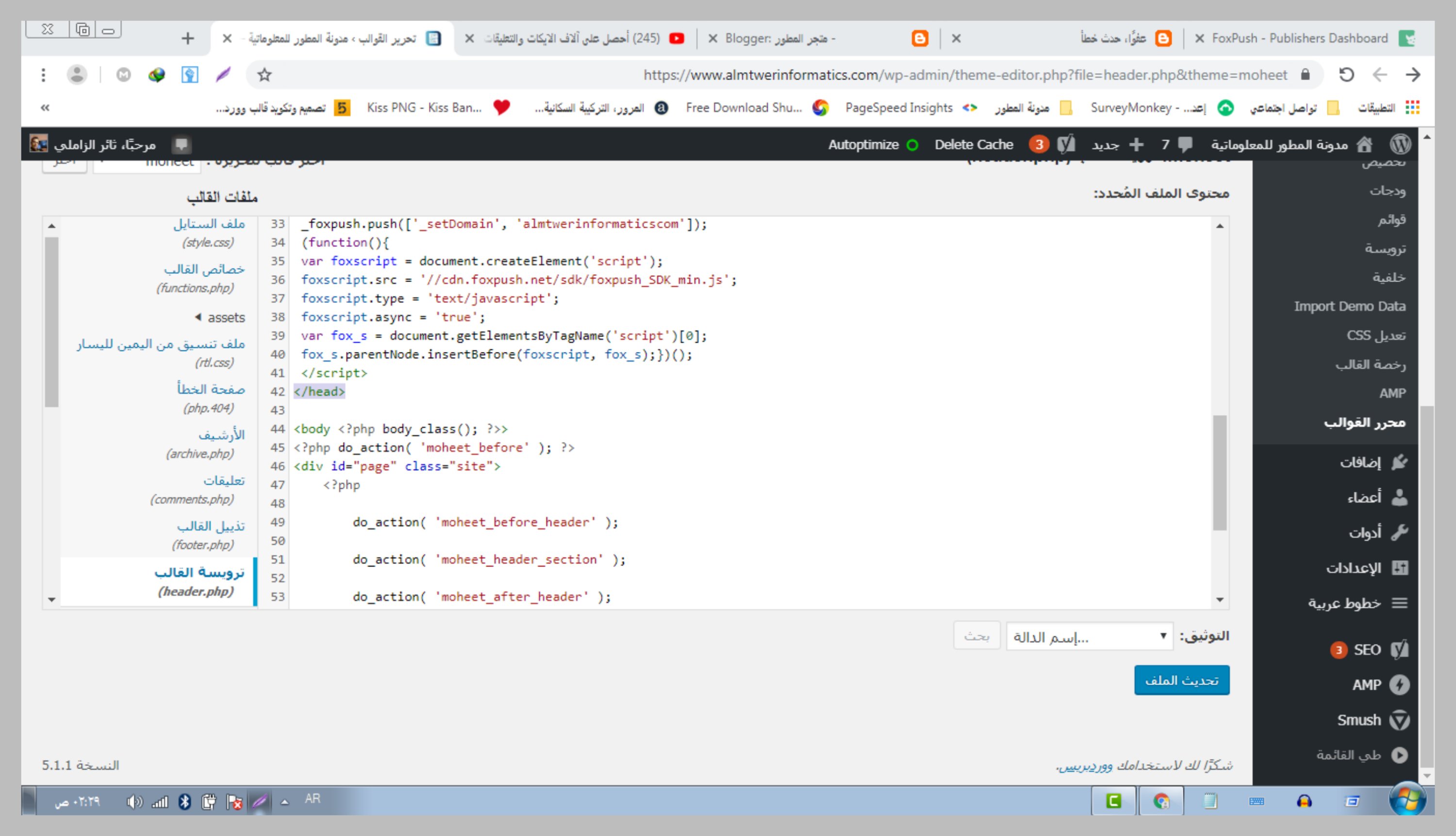The image size is (1456, 836).
Task: Click Autoptimize green status circle
Action: point(912,145)
